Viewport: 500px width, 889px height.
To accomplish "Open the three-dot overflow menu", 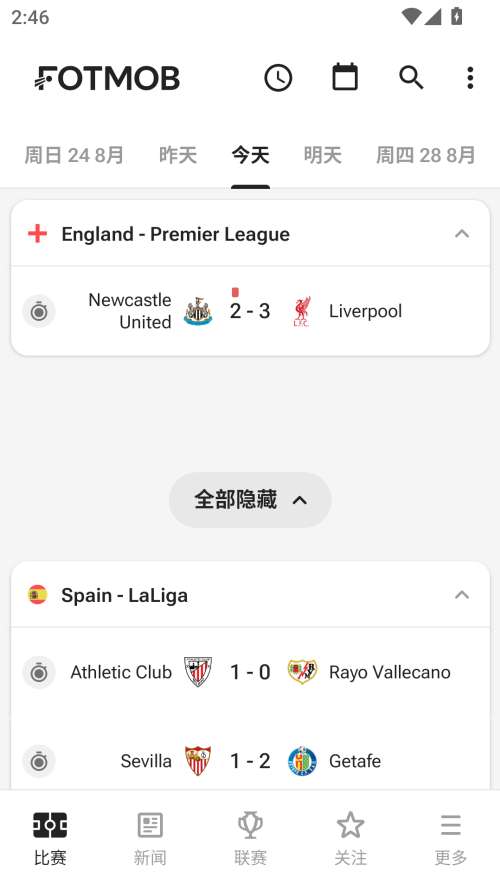I will point(470,78).
